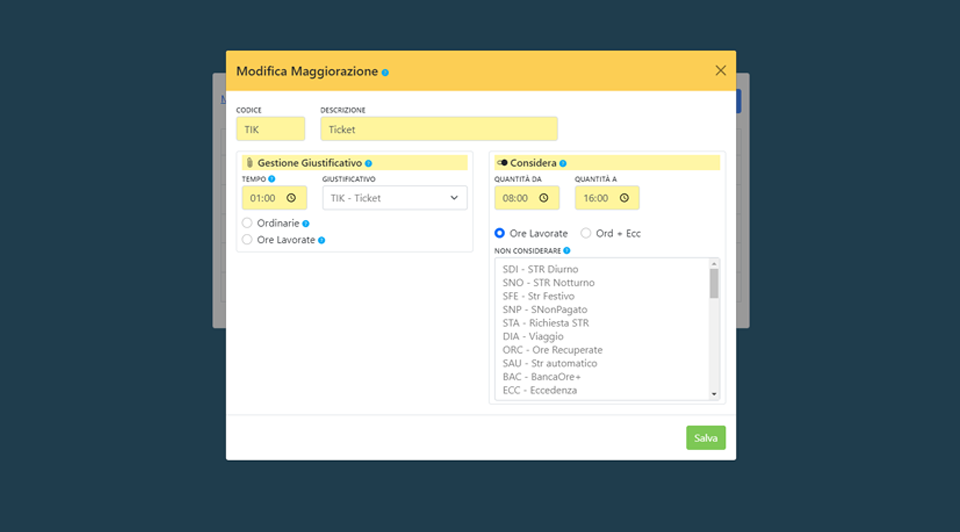This screenshot has width=960, height=532.
Task: Click info icon next to Considera heading
Action: pyautogui.click(x=563, y=163)
